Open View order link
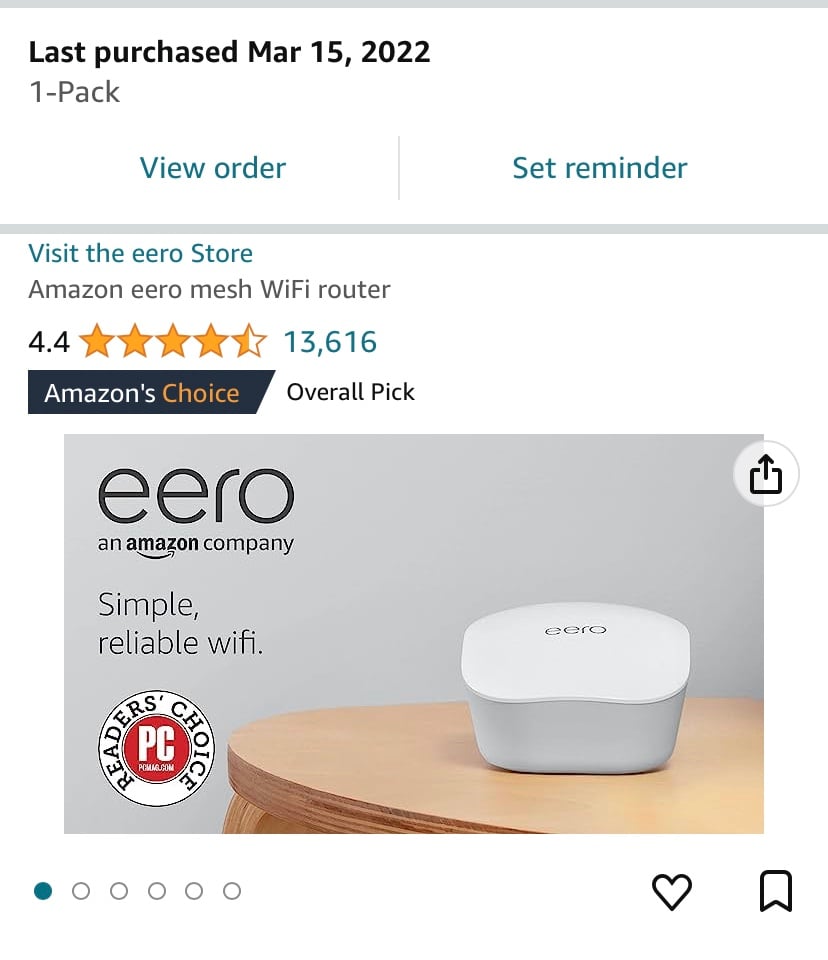 213,168
